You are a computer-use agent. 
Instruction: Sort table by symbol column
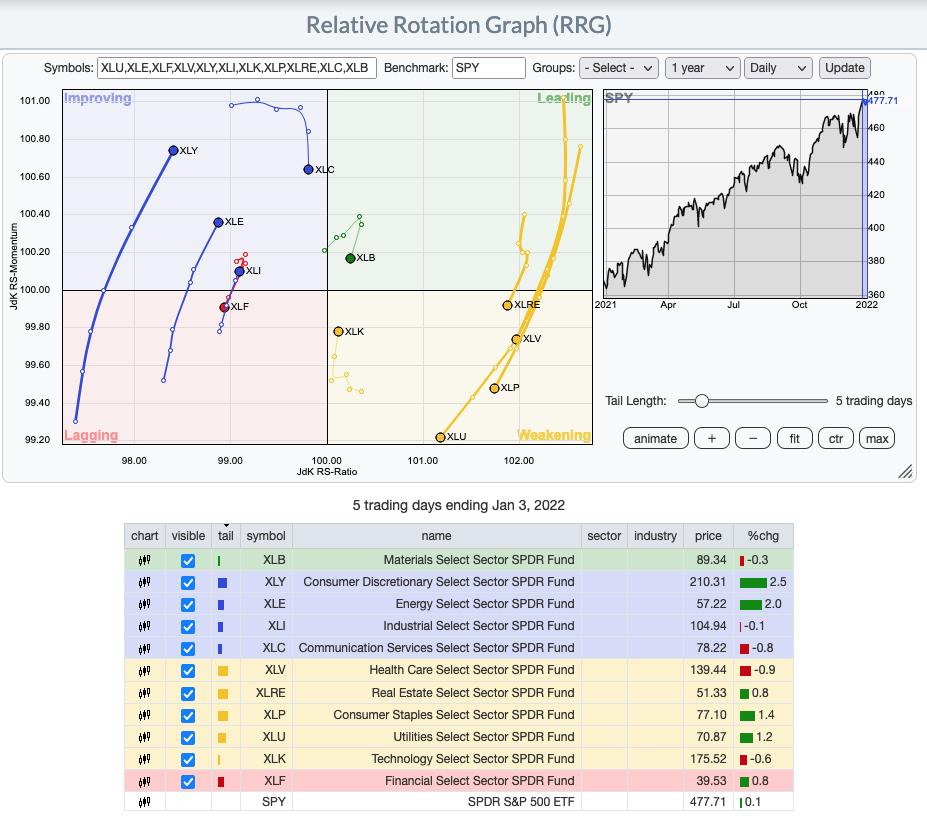[266, 536]
